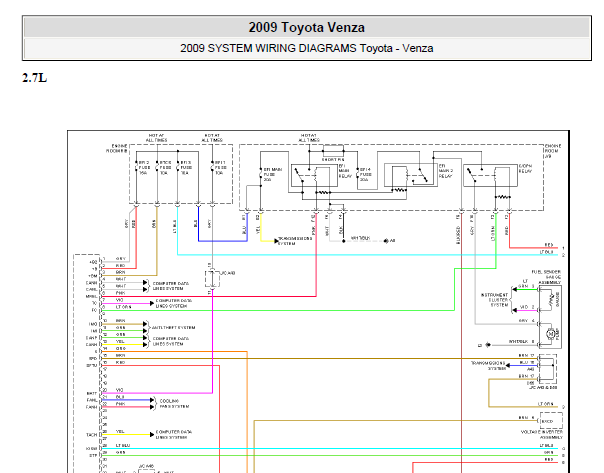Click the "C/OPN RELAY" label

[525, 169]
